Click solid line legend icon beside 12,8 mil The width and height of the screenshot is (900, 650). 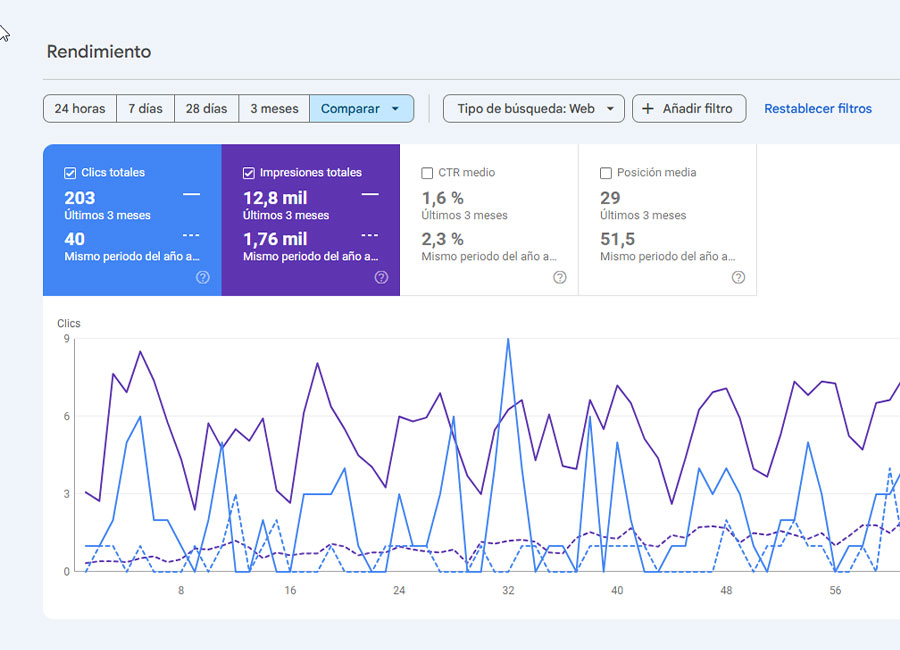pos(370,194)
